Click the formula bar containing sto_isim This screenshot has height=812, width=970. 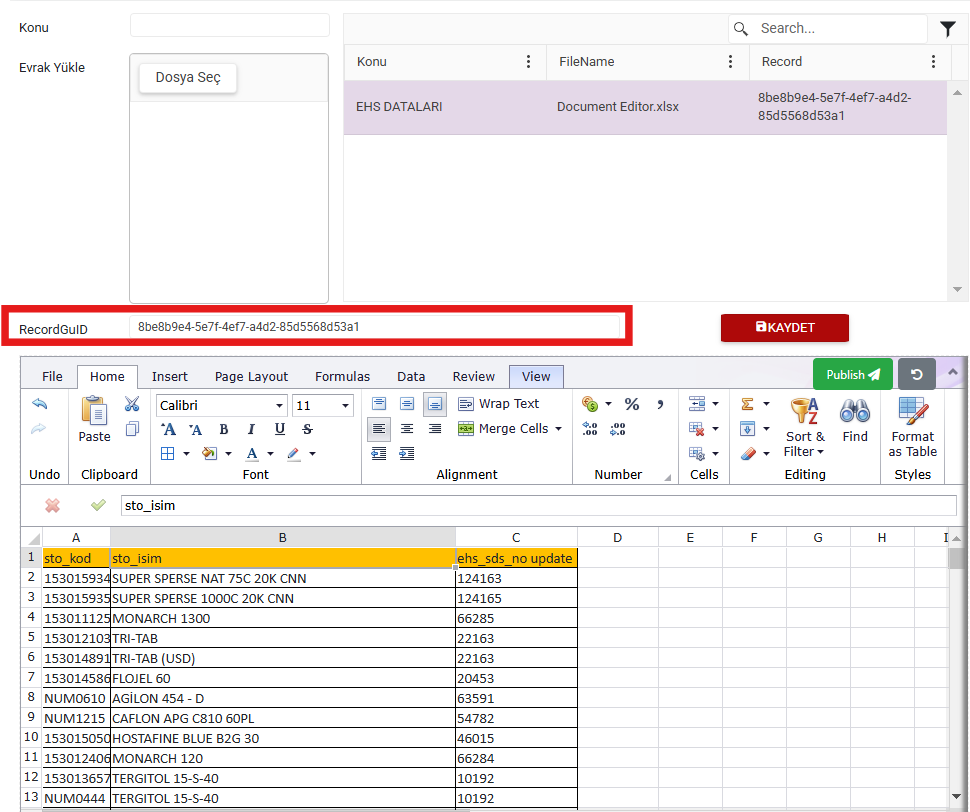pyautogui.click(x=538, y=506)
